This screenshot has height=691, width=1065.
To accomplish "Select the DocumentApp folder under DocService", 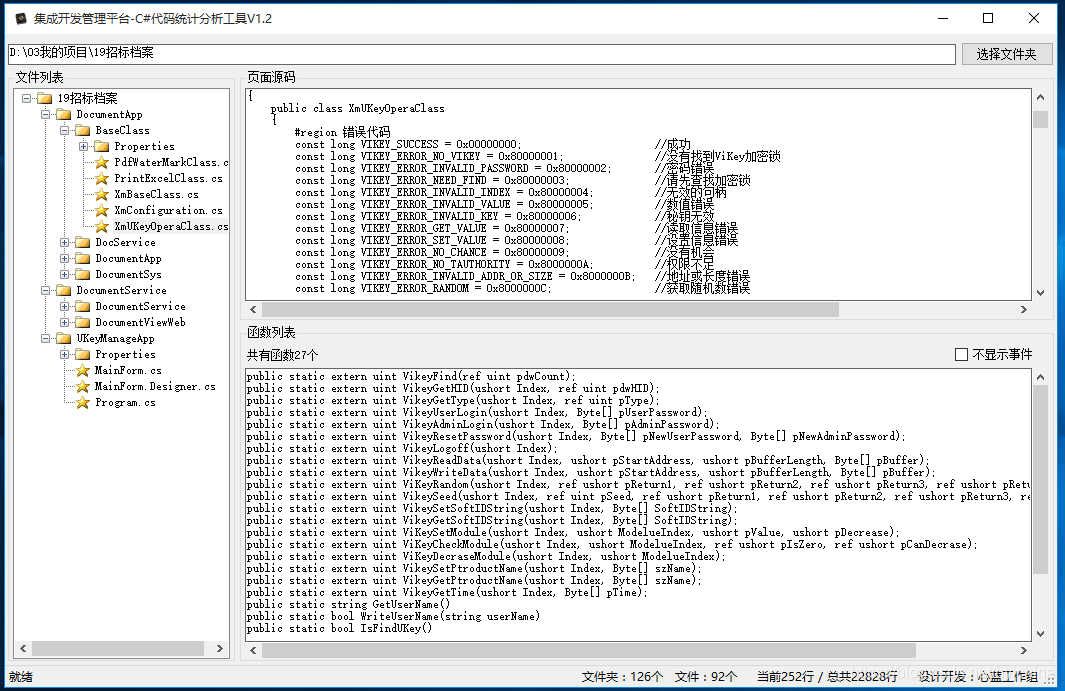I will [128, 258].
